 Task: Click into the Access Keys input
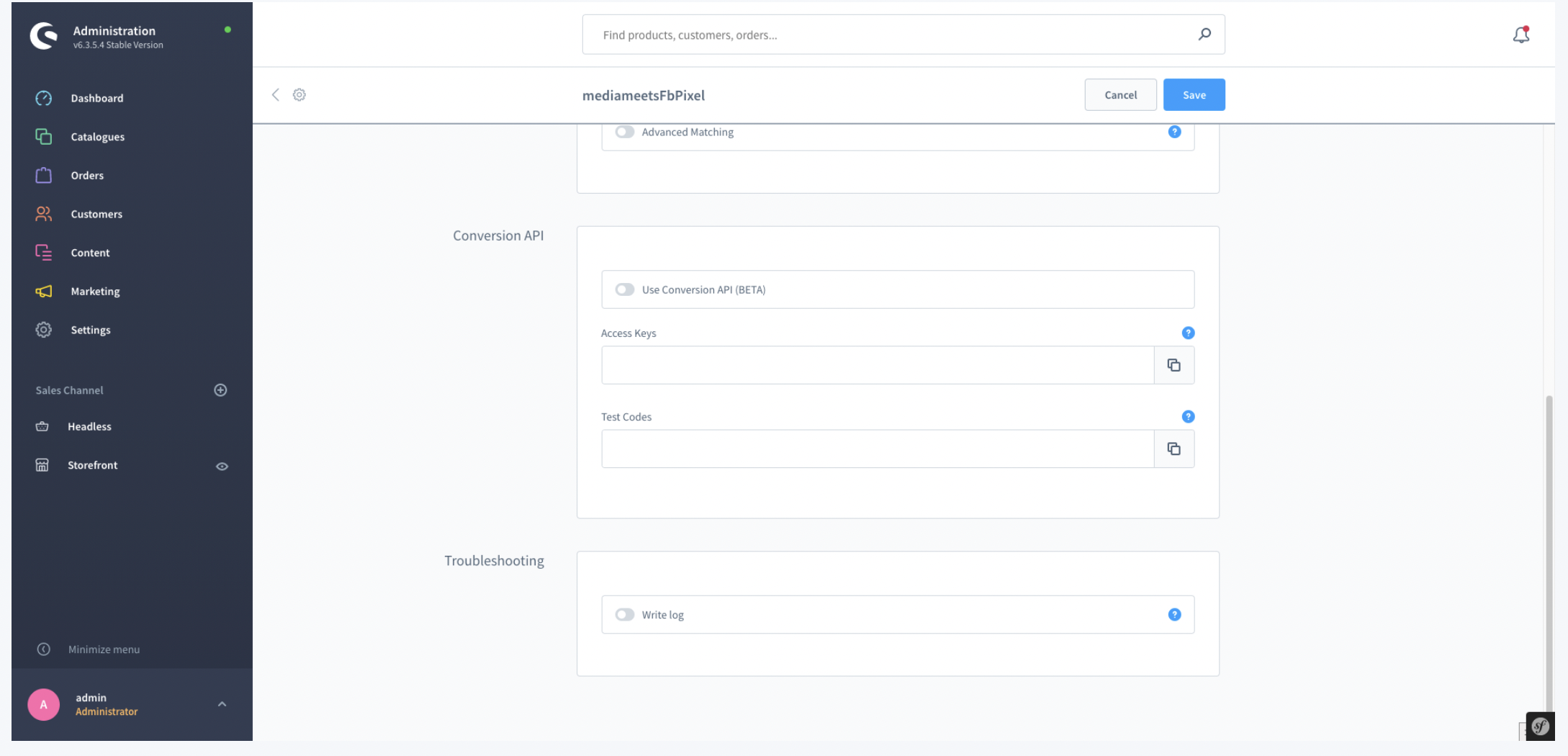click(x=878, y=365)
